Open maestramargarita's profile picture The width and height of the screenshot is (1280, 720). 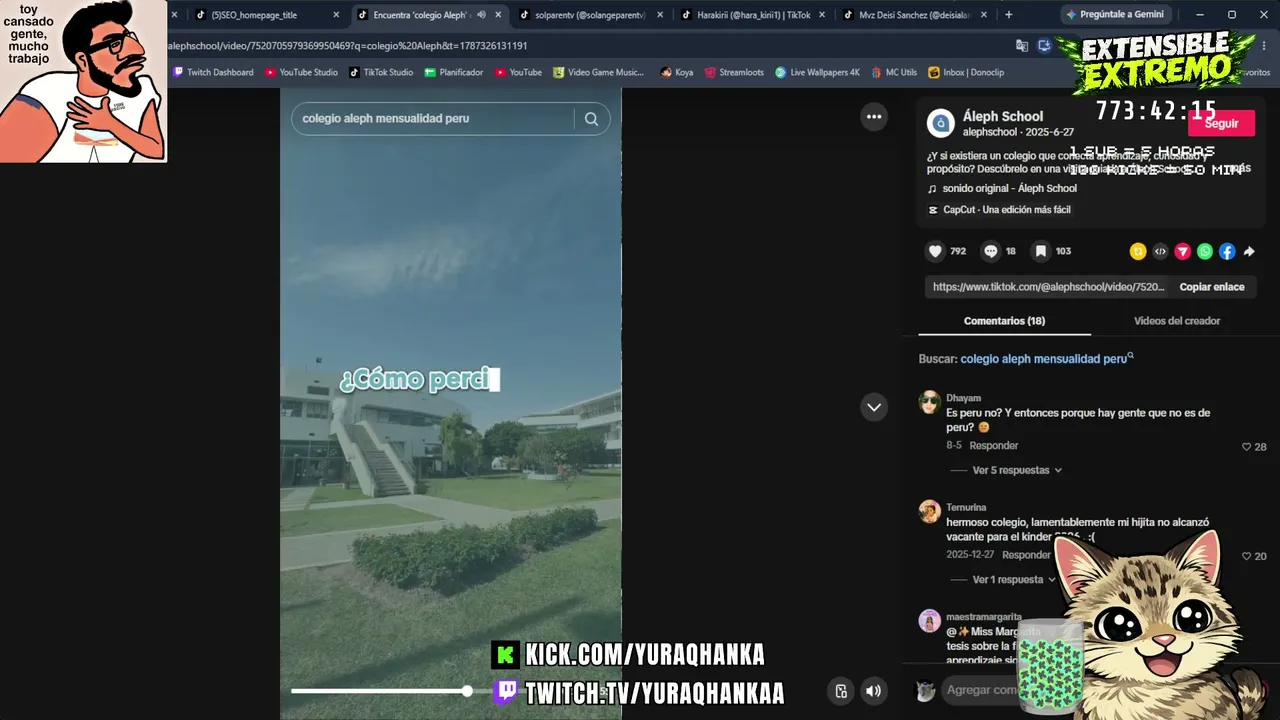930,621
